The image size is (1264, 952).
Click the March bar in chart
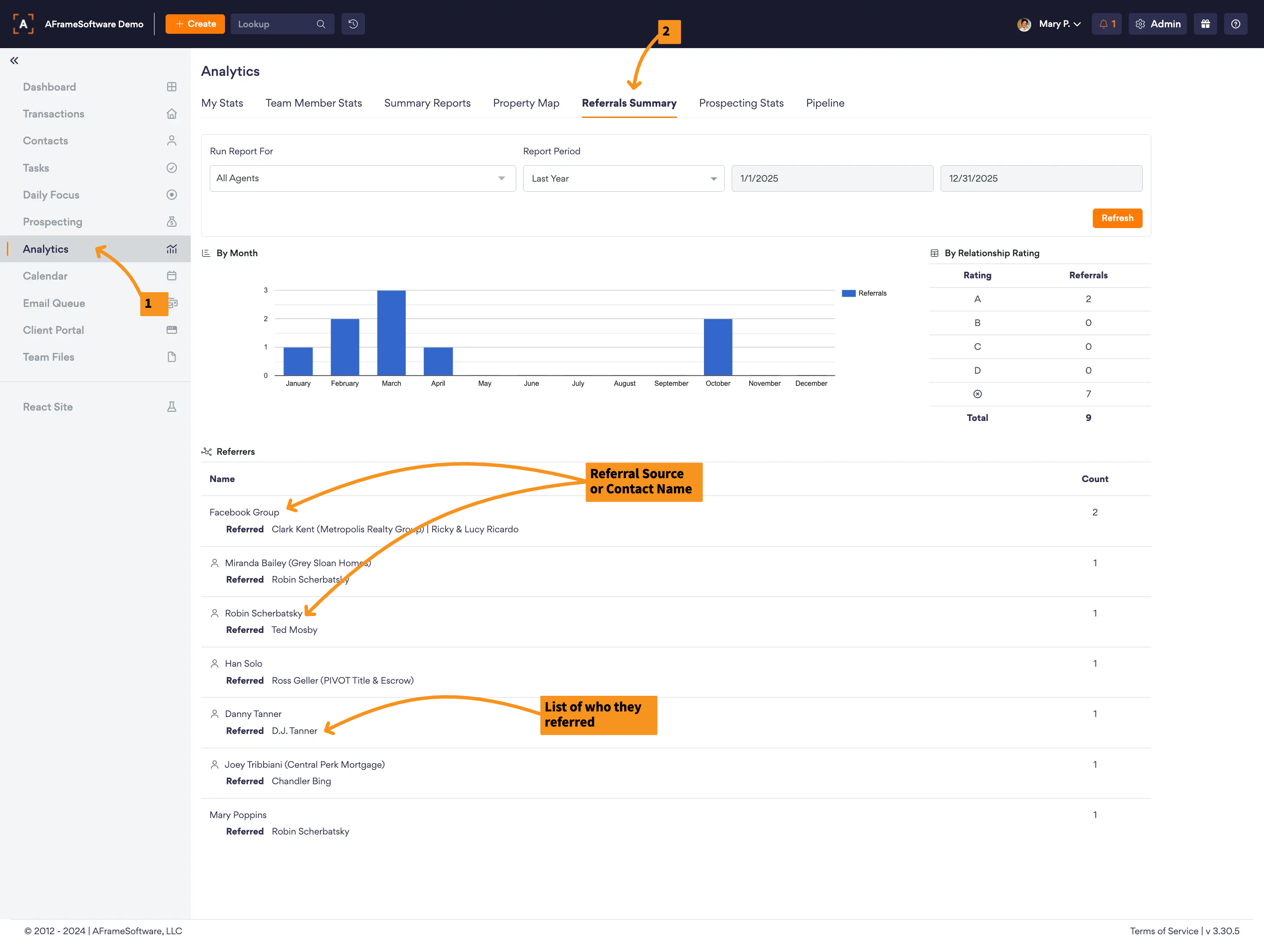[x=391, y=333]
